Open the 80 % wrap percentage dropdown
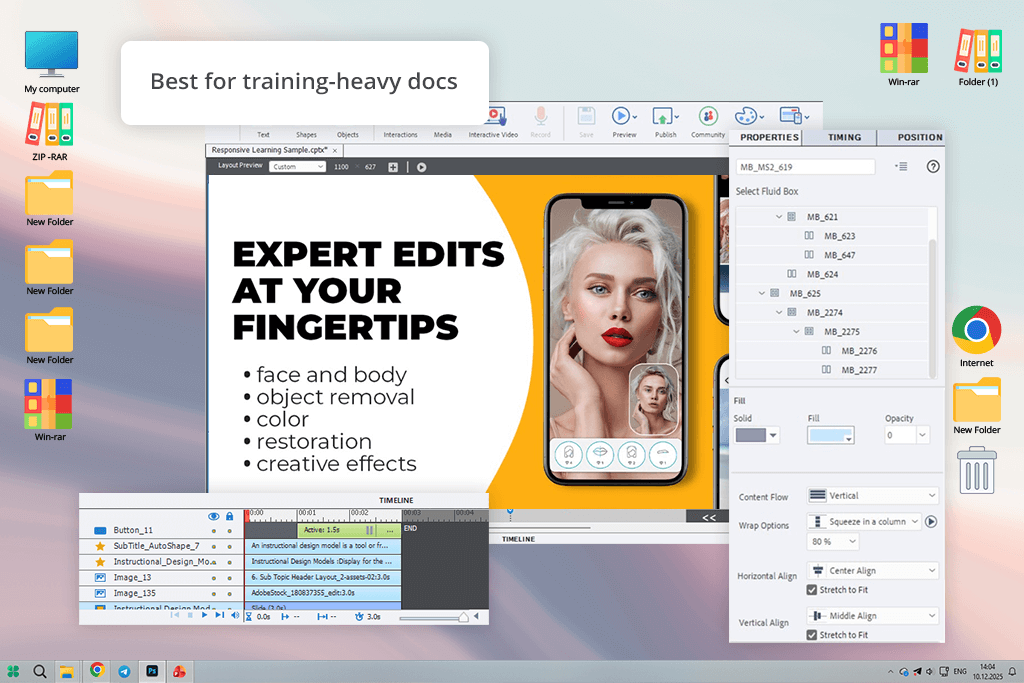 833,541
